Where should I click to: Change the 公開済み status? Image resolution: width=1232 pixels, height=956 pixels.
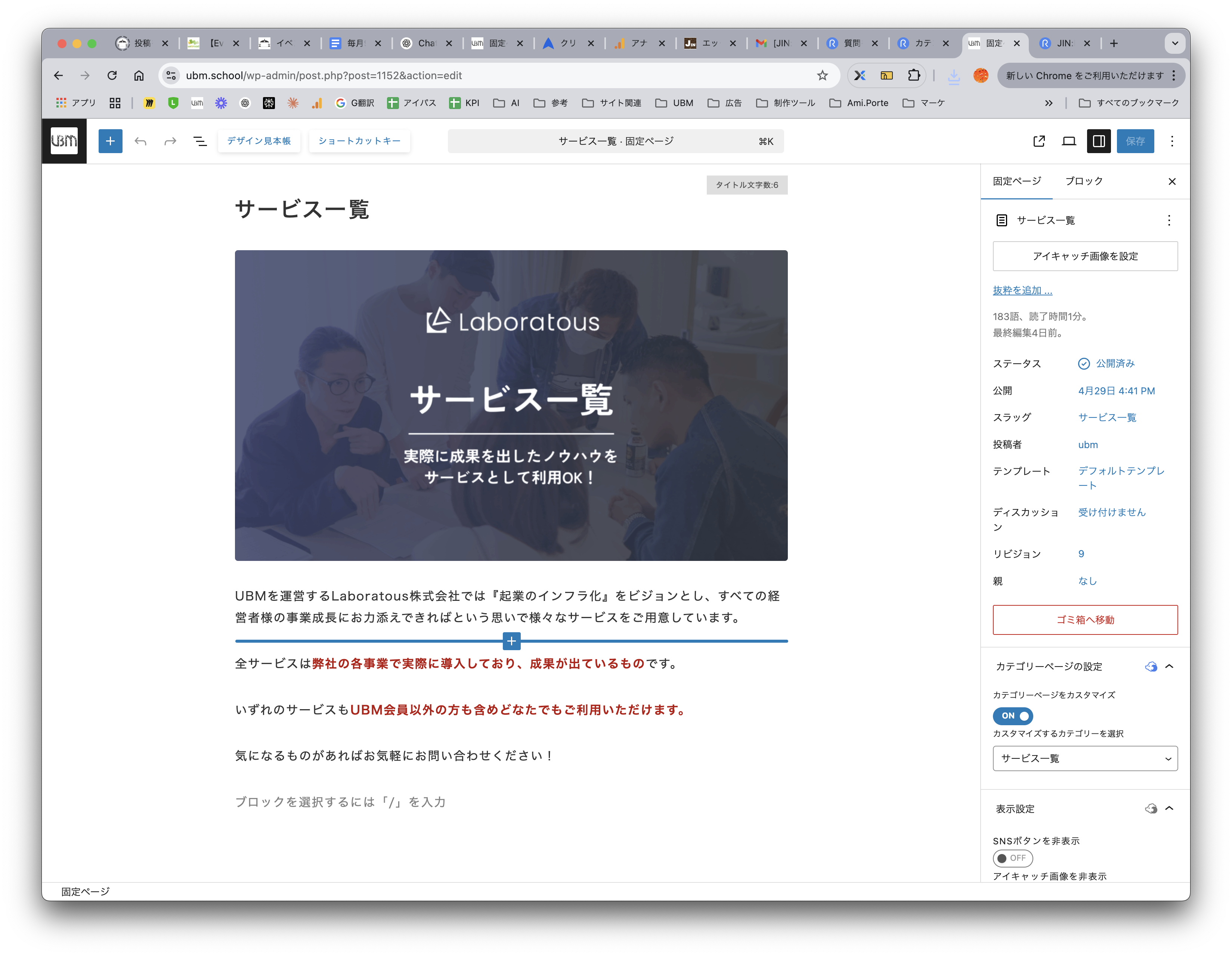(x=1106, y=364)
